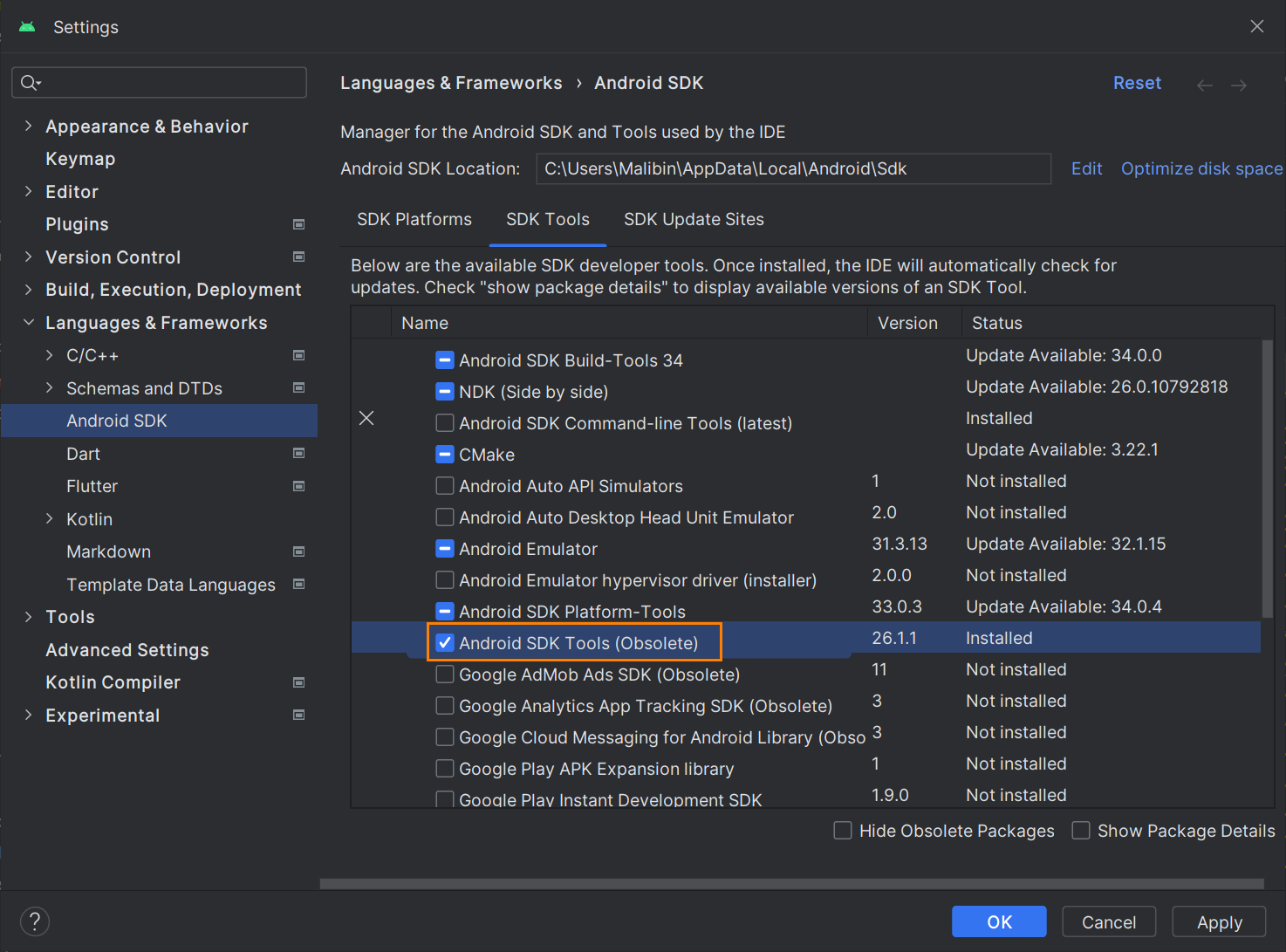Open Keymap settings page
The height and width of the screenshot is (952, 1286).
80,159
